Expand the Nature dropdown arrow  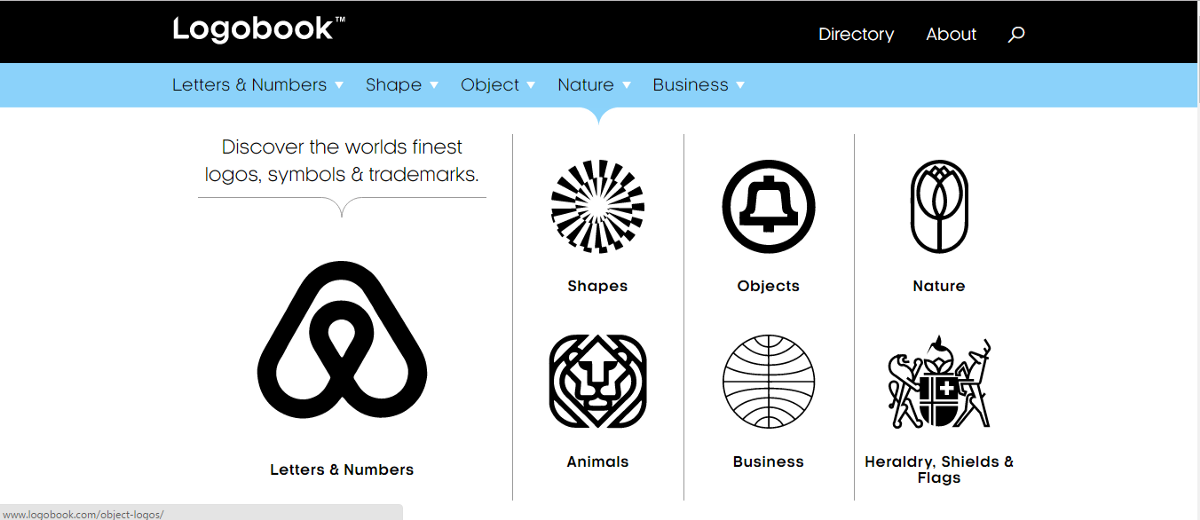coord(627,85)
